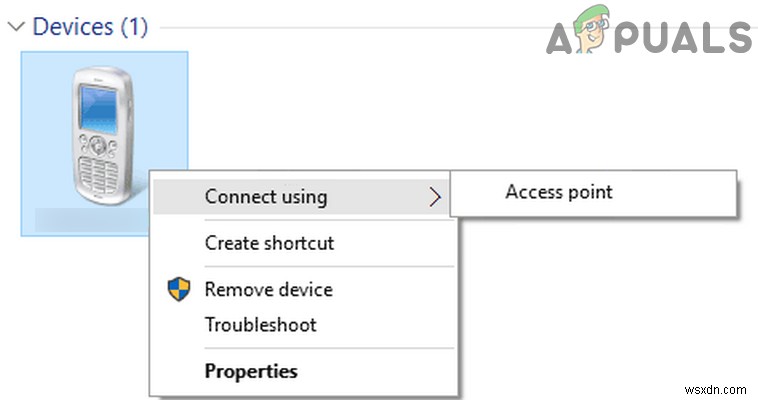Viewport: 758px width, 400px height.
Task: Collapse the Devices group chevron
Action: pyautogui.click(x=15, y=27)
